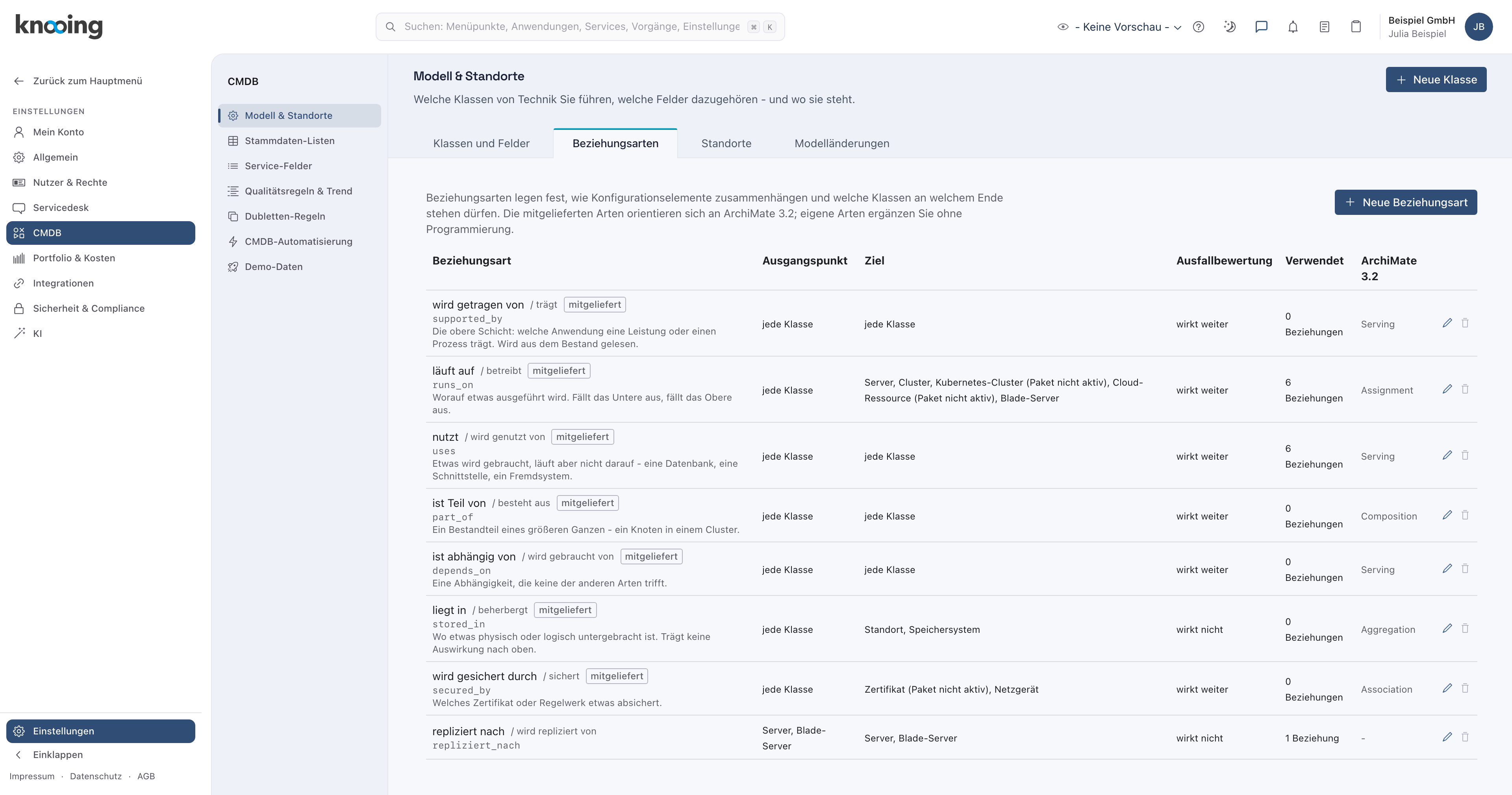Edit the 'wird getragen von' relationship type
1512x795 pixels.
coord(1447,323)
